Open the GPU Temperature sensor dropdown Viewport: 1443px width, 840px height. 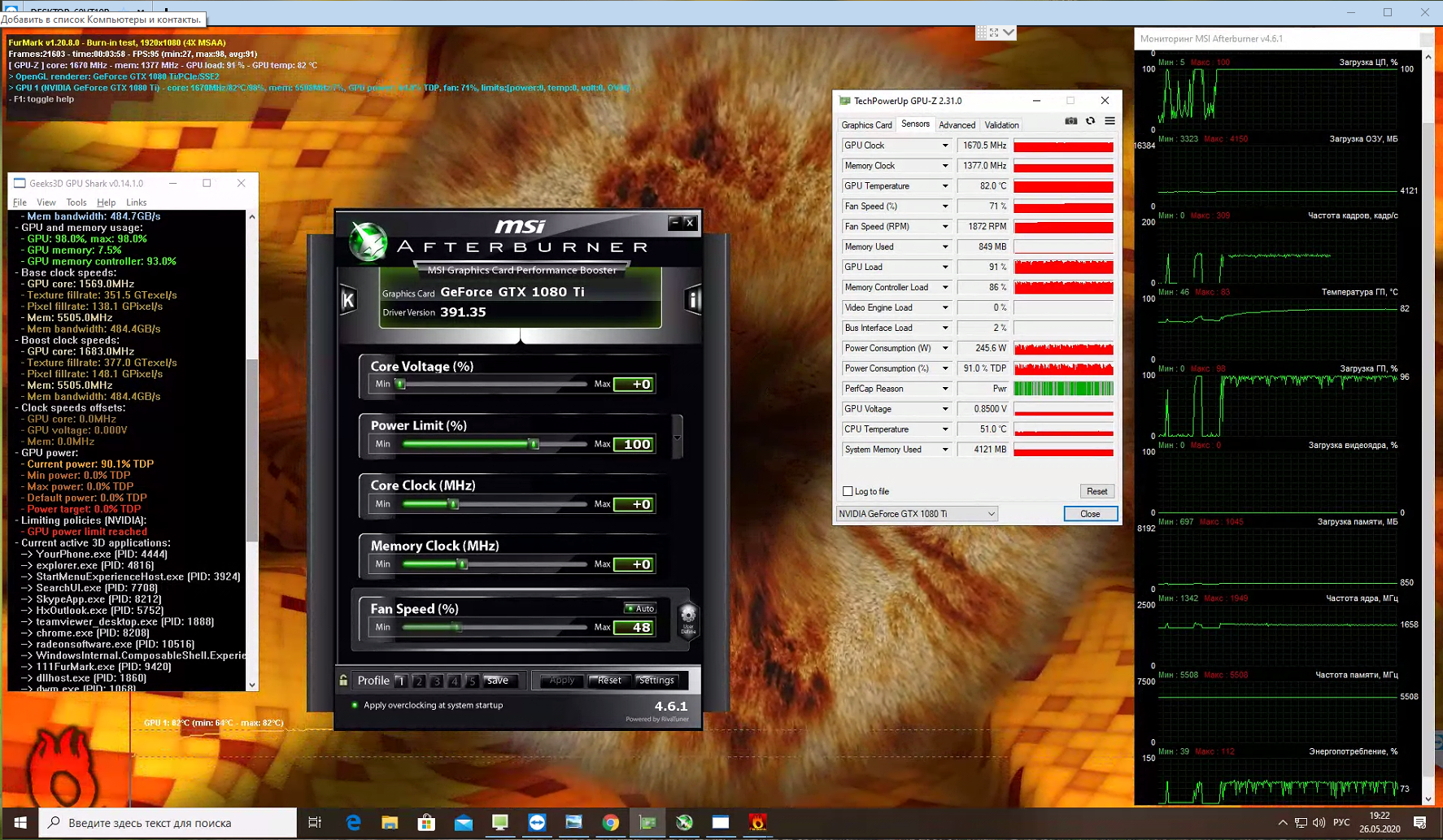pyautogui.click(x=945, y=186)
